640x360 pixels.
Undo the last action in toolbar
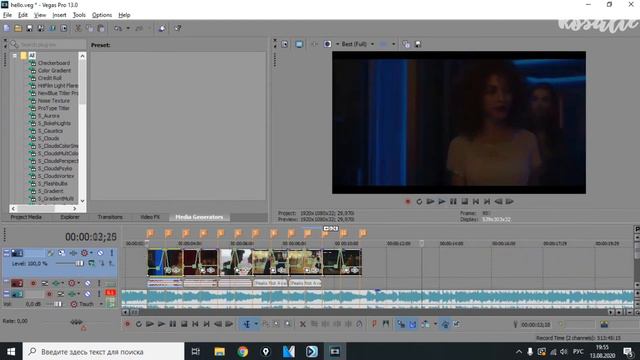tap(118, 28)
